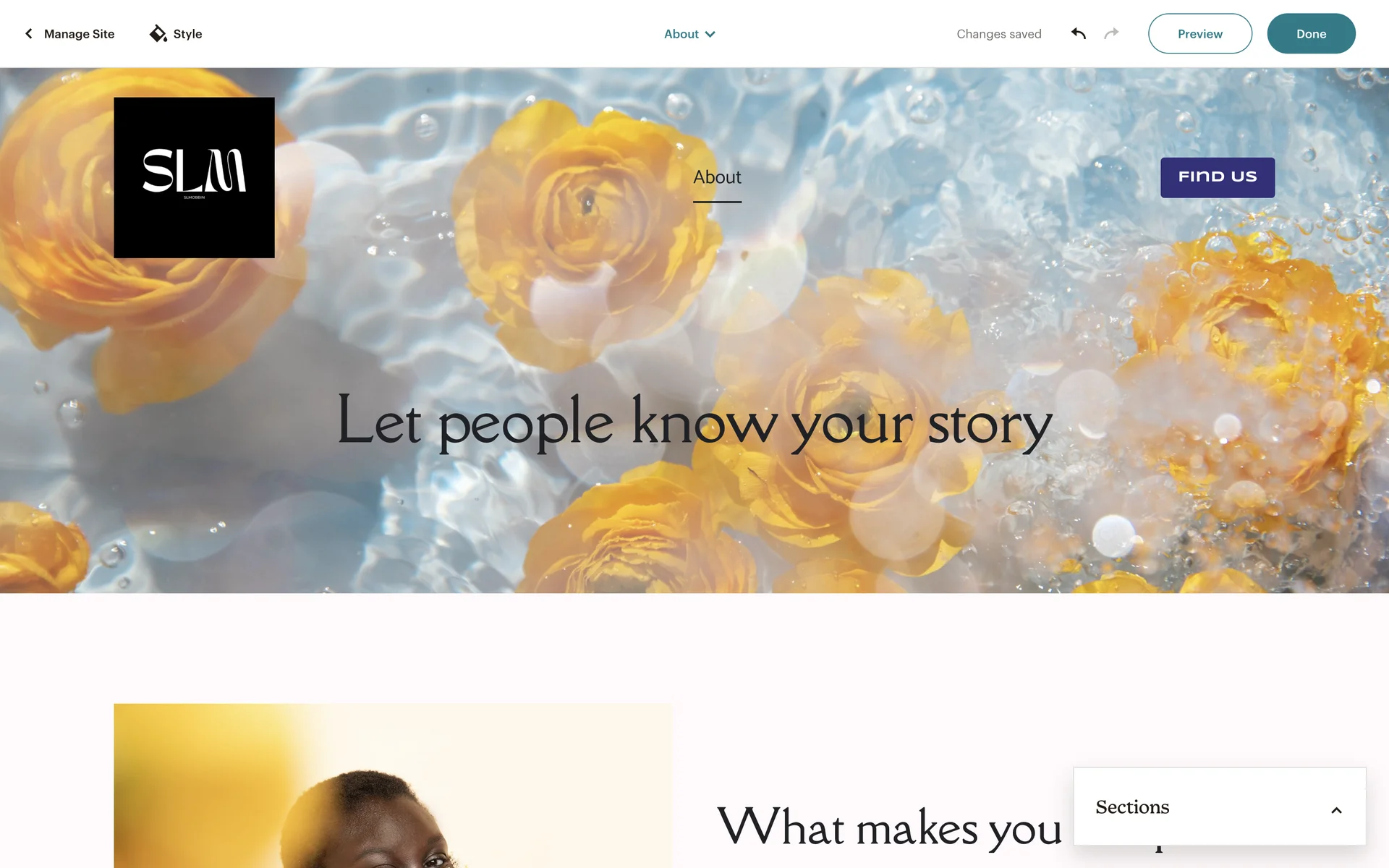Image resolution: width=1389 pixels, height=868 pixels.
Task: Edit the Let people know your story heading
Action: [694, 422]
